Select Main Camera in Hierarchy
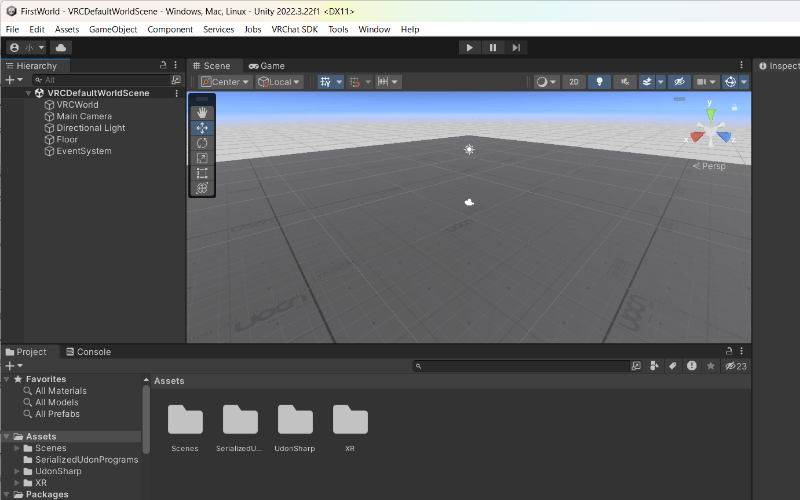800x500 pixels. (84, 116)
